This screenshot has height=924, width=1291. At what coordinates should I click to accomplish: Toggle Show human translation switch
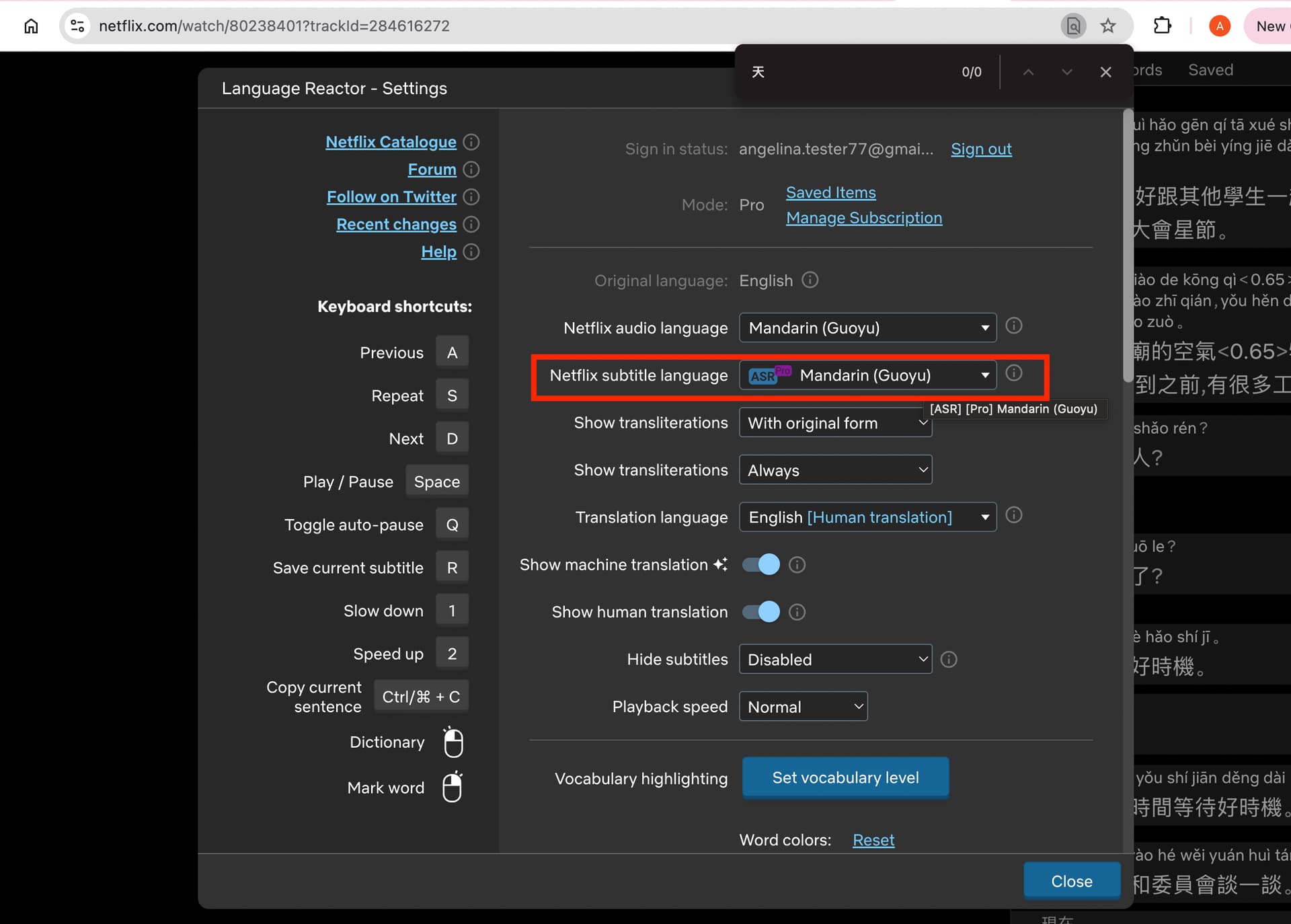(x=760, y=612)
